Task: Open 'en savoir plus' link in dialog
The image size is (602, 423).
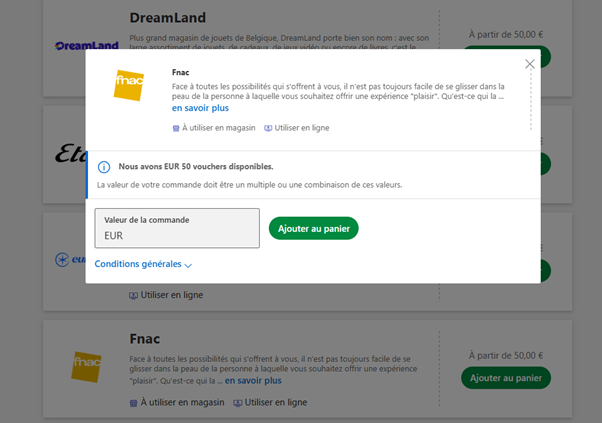Action: tap(200, 108)
